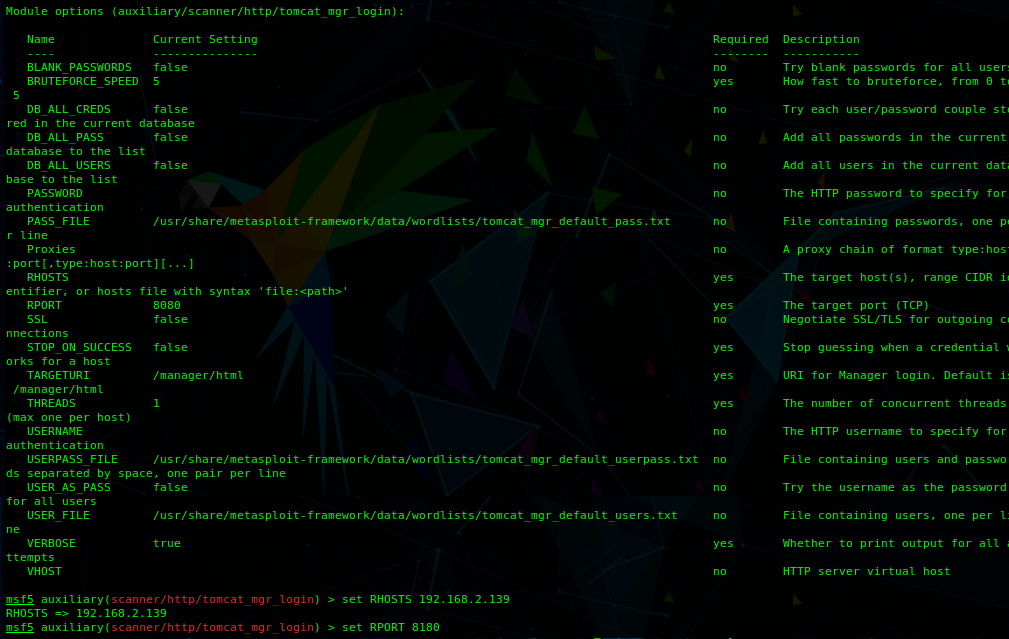
Task: Click the BRUTEFORCE_SPEED option name
Action: coord(83,82)
